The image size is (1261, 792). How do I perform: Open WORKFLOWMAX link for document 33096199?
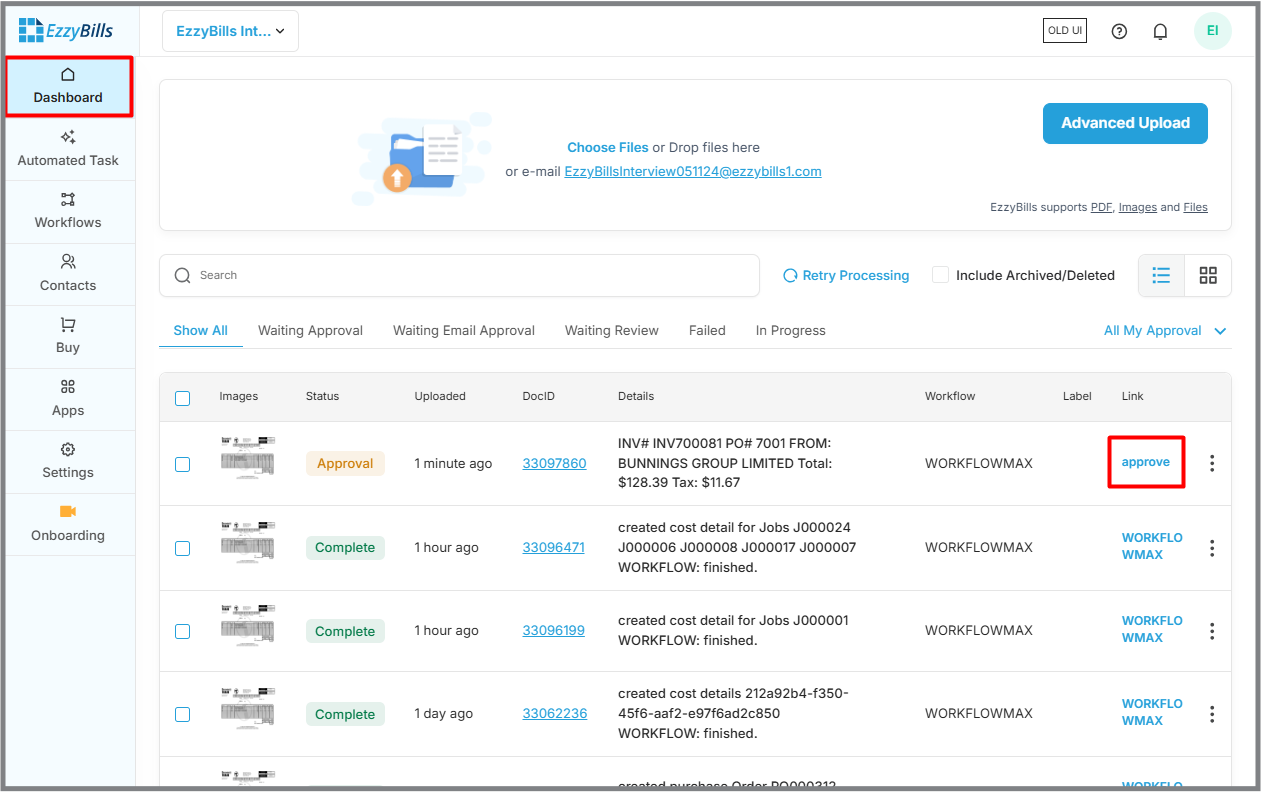click(1152, 629)
